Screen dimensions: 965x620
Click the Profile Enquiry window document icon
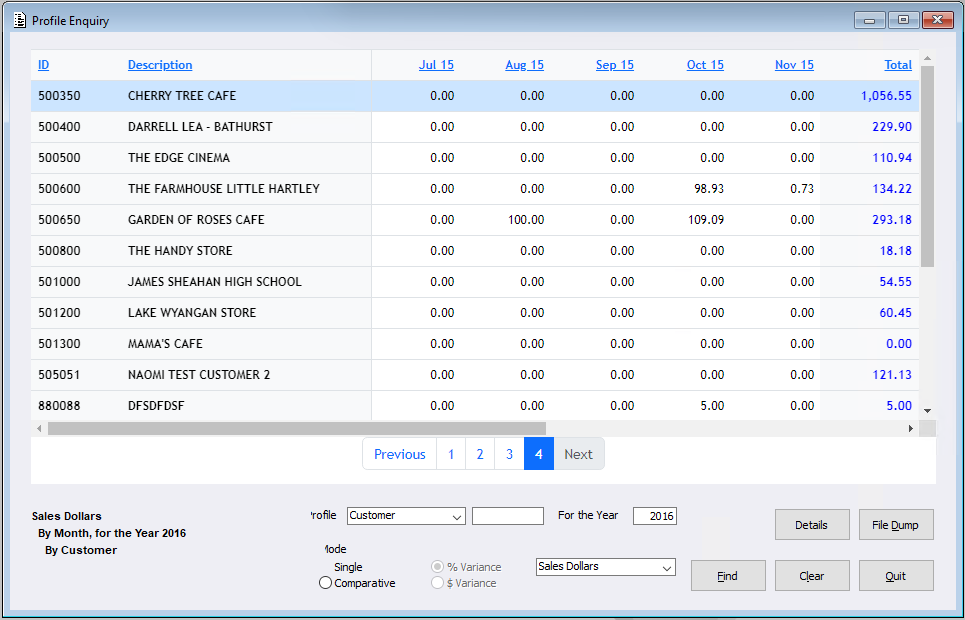point(20,20)
